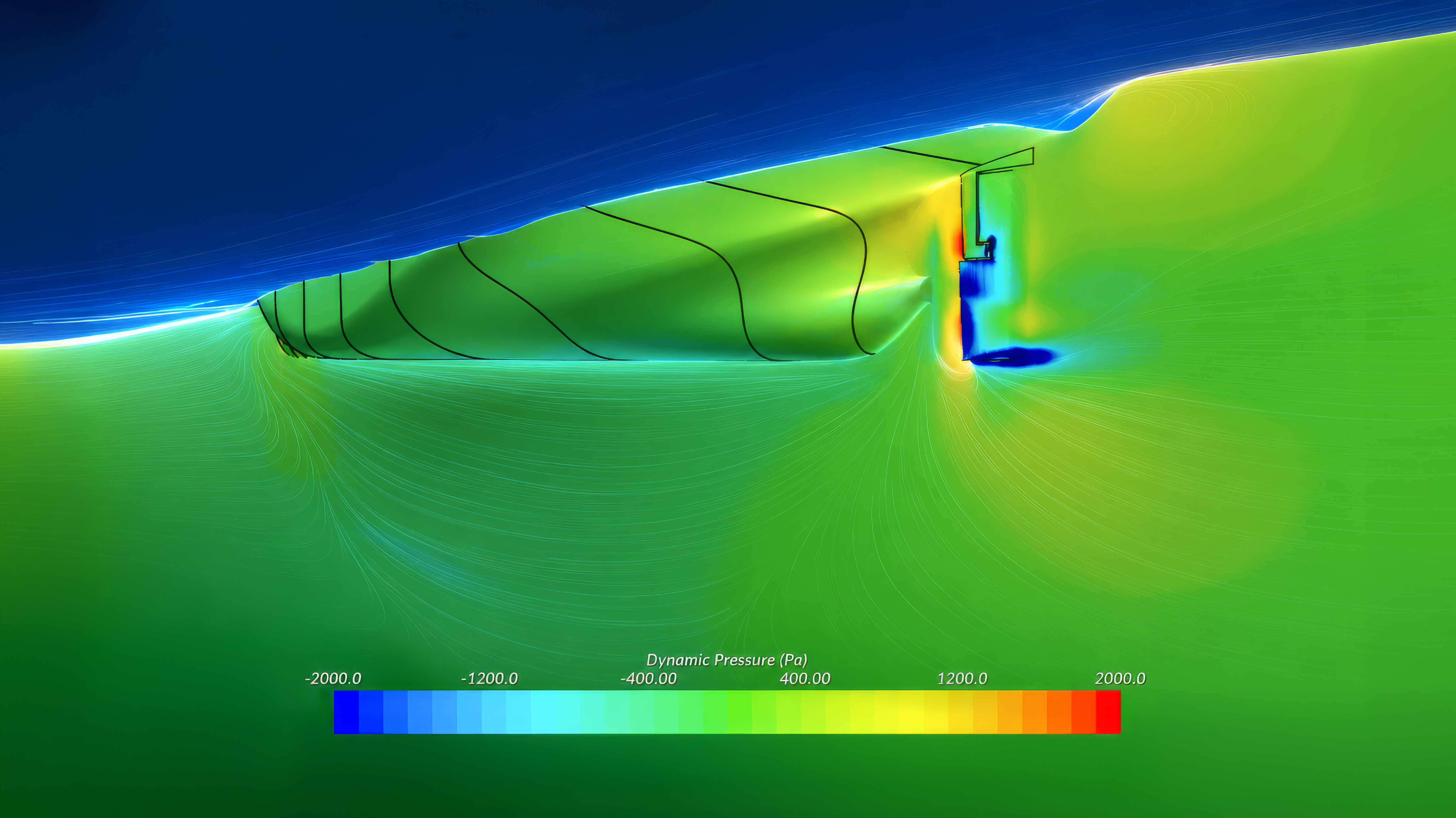Click the cyan section of color bar
This screenshot has width=1456, height=818.
543,712
